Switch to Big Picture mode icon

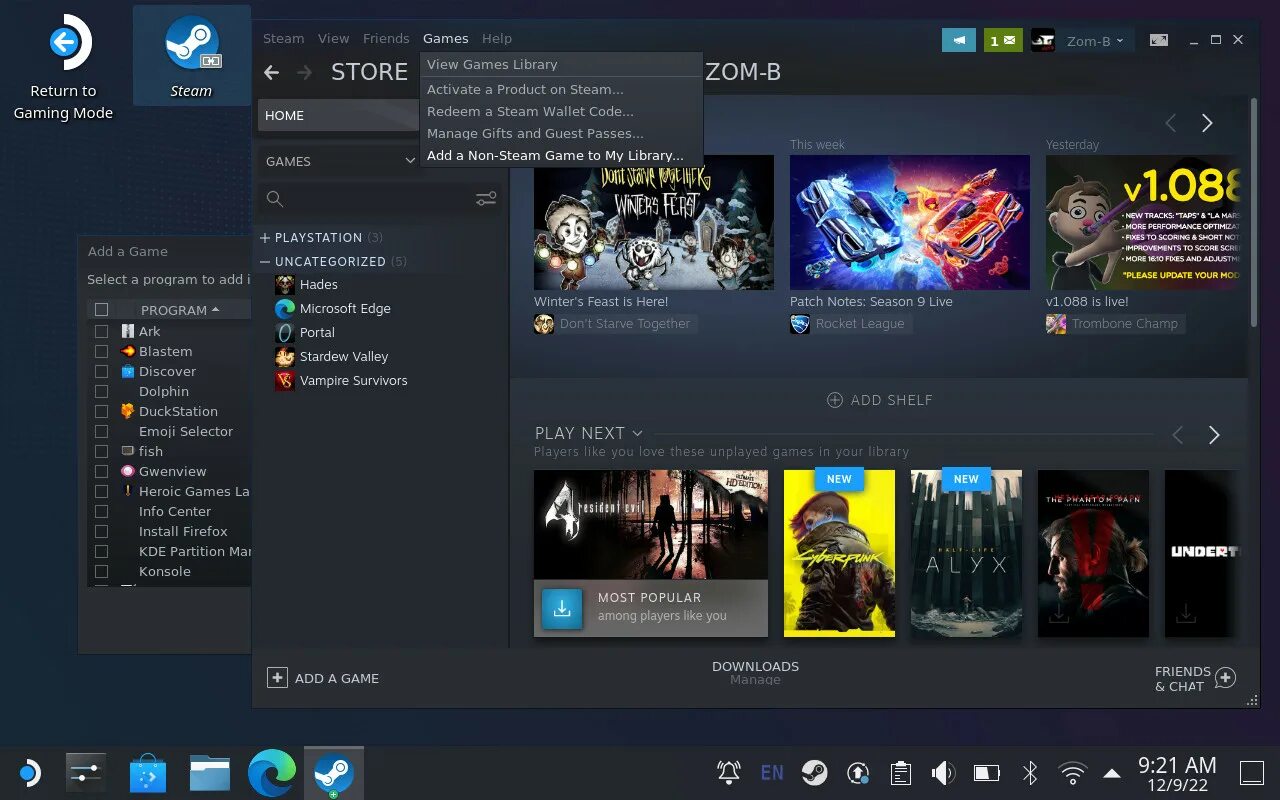click(1159, 40)
